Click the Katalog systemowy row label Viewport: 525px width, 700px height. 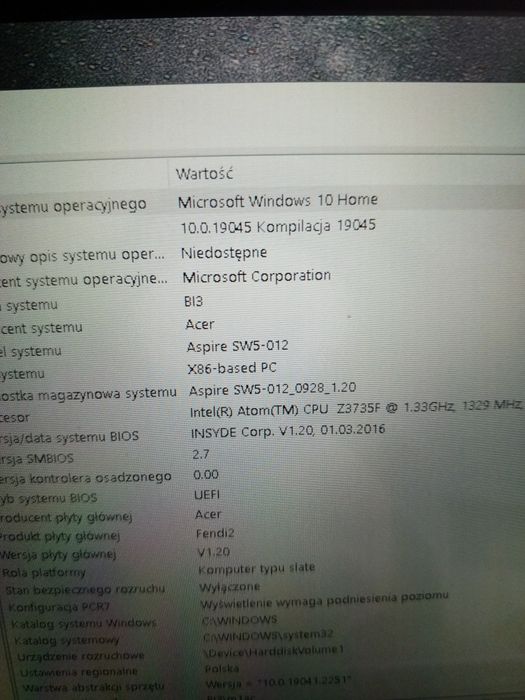[x=67, y=640]
